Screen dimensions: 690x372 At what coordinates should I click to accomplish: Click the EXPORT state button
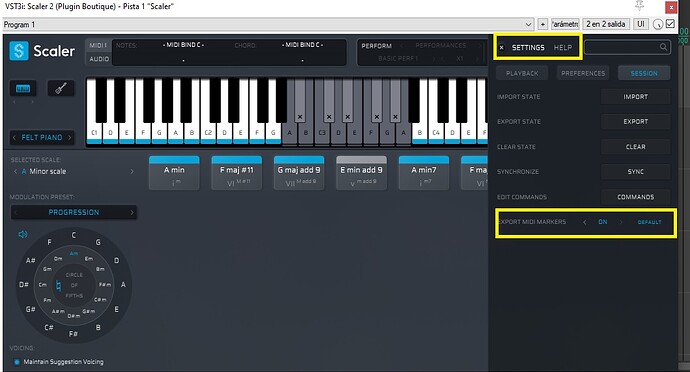click(x=635, y=122)
